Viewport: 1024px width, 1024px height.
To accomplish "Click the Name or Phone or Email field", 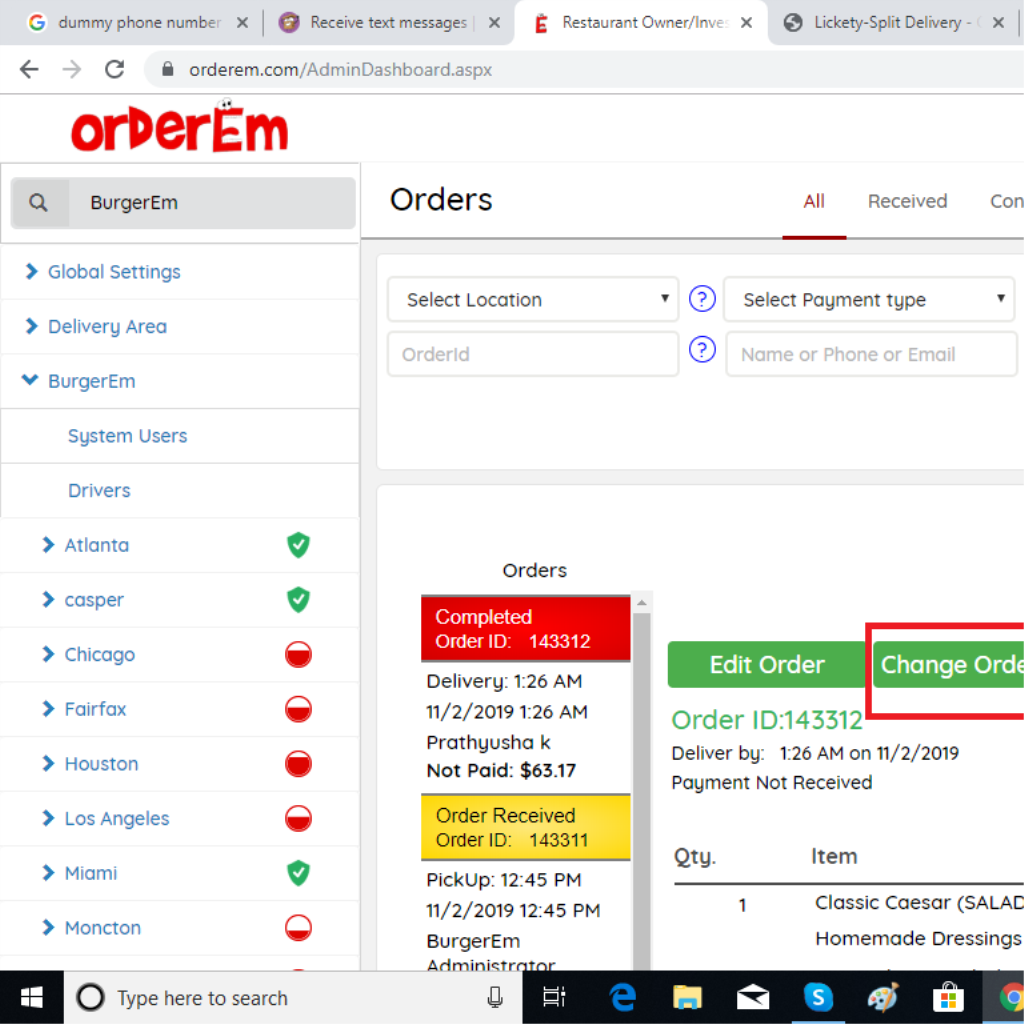I will pos(870,355).
